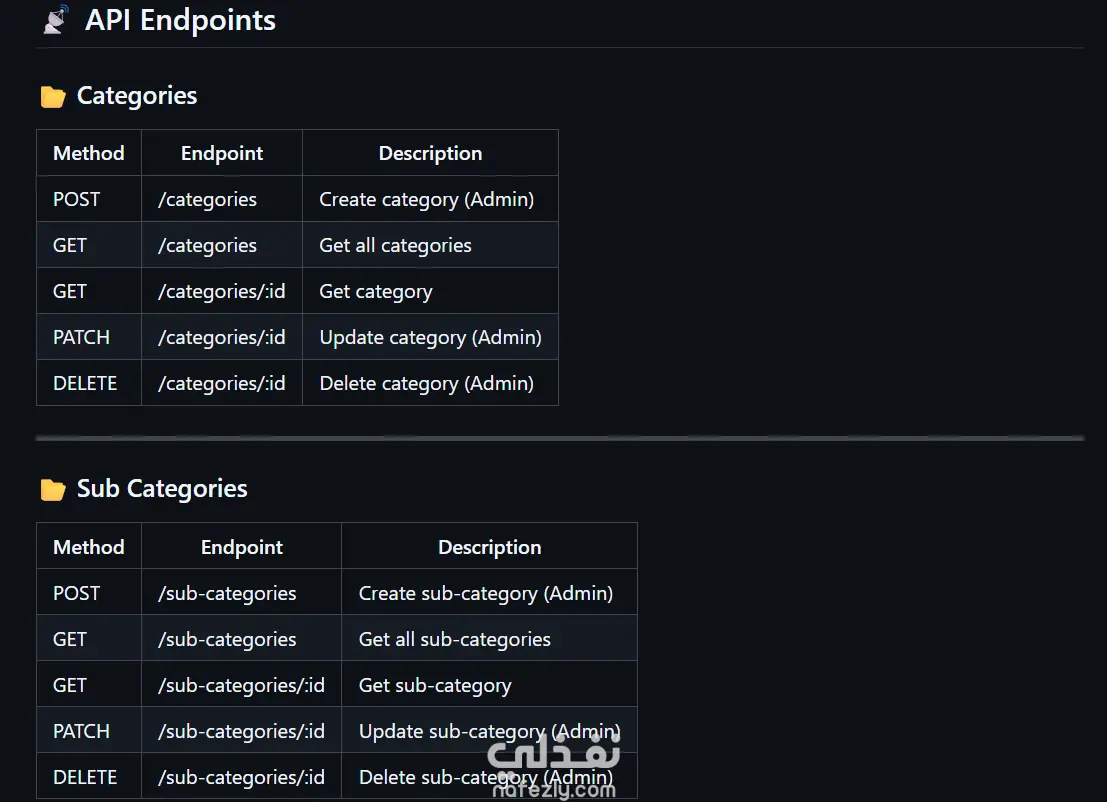
Task: Click Description header in the Categories table
Action: click(430, 153)
